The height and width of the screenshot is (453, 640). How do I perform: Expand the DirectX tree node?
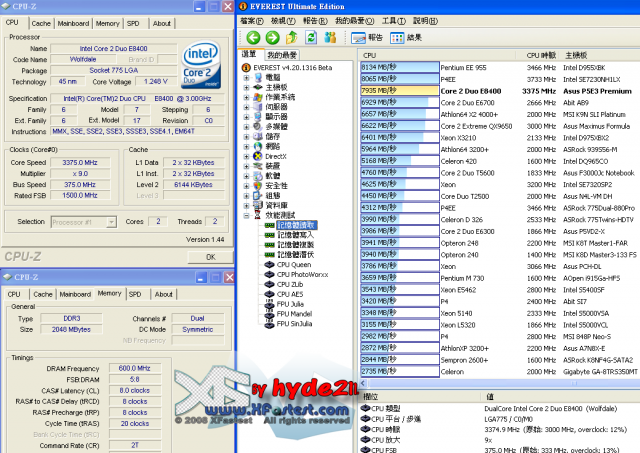[x=247, y=156]
